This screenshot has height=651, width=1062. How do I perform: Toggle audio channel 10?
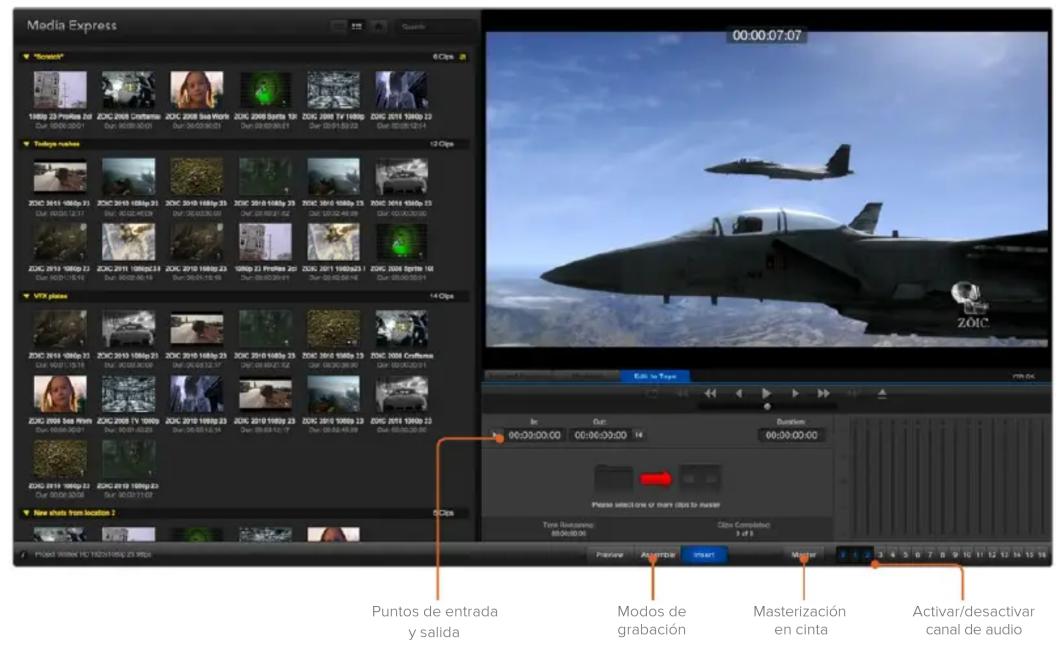click(967, 555)
